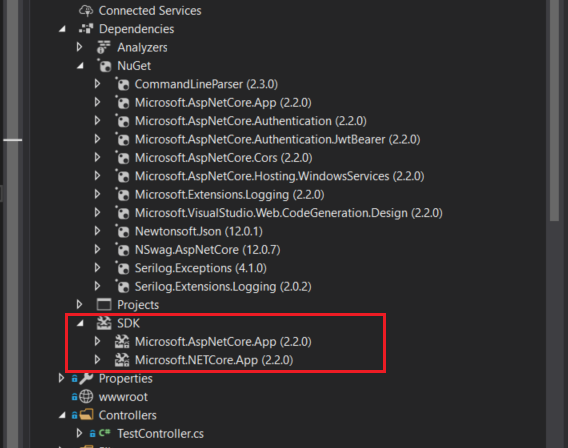Select the NuGet label
Viewport: 568px width, 448px height.
134,66
